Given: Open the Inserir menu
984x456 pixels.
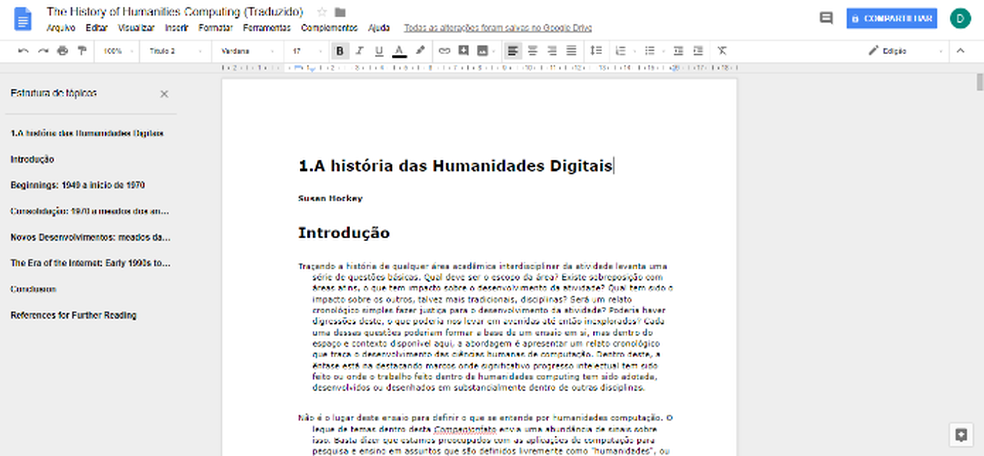Looking at the screenshot, I should coord(176,28).
